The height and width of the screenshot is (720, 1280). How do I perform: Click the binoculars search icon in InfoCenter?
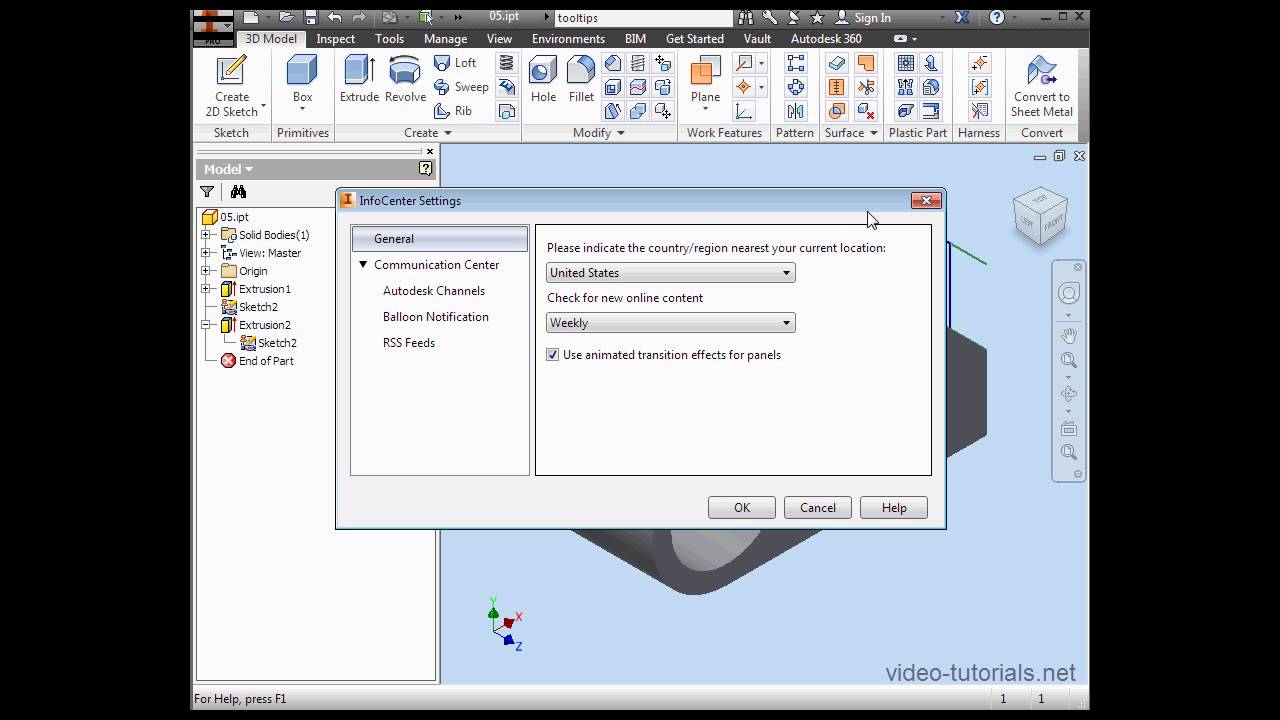(746, 17)
